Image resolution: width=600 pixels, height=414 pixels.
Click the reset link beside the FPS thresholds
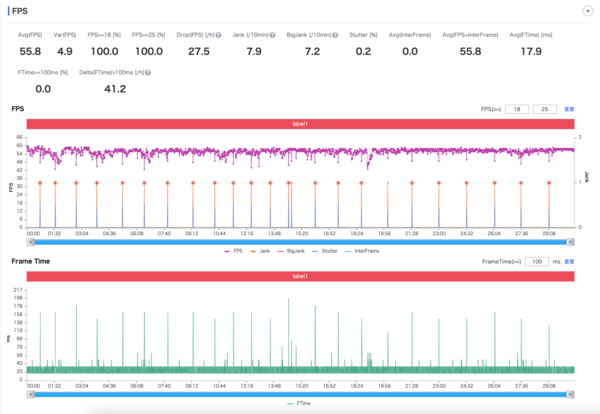point(569,109)
